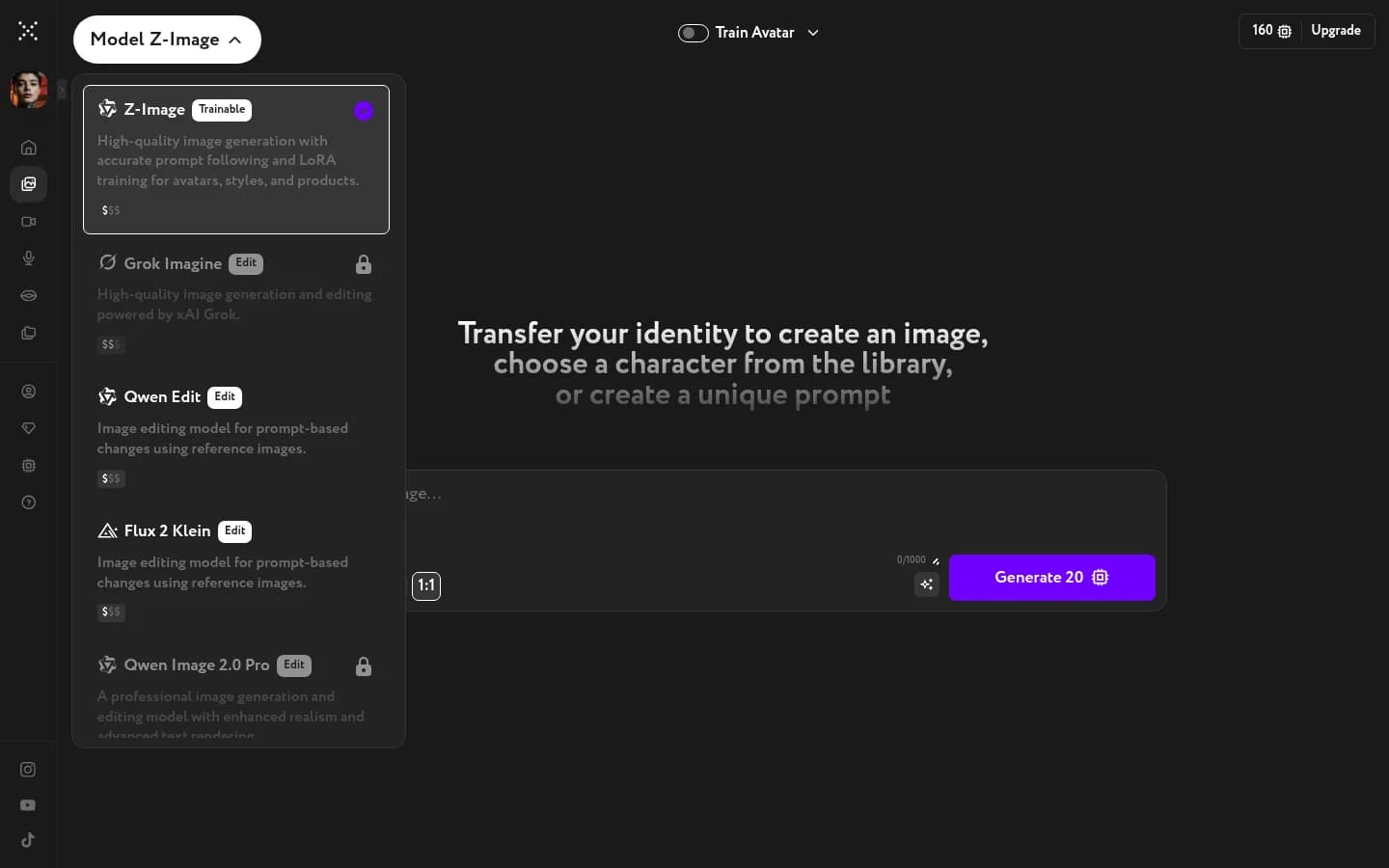Image resolution: width=1389 pixels, height=868 pixels.
Task: Click the microphone icon in sidebar
Action: tap(29, 258)
